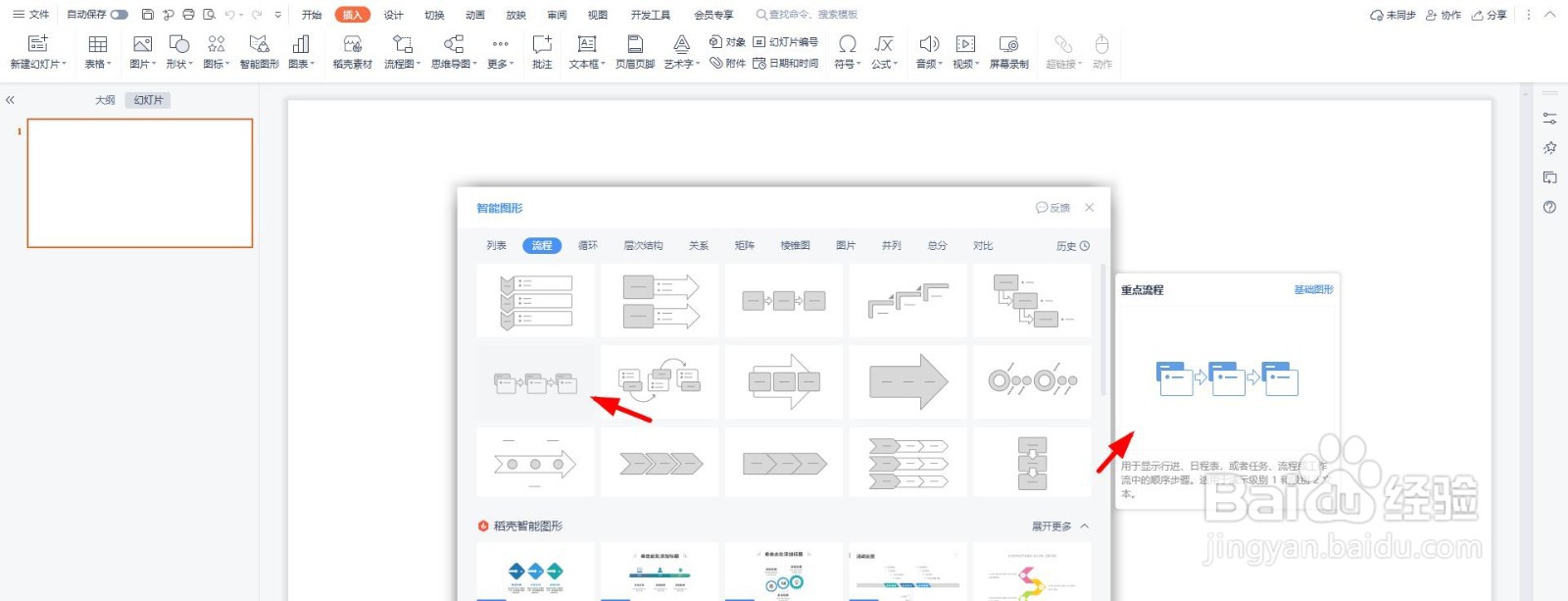Expand the quick access toolbar dropdown arrow
This screenshot has height=601, width=1568.
(x=278, y=15)
